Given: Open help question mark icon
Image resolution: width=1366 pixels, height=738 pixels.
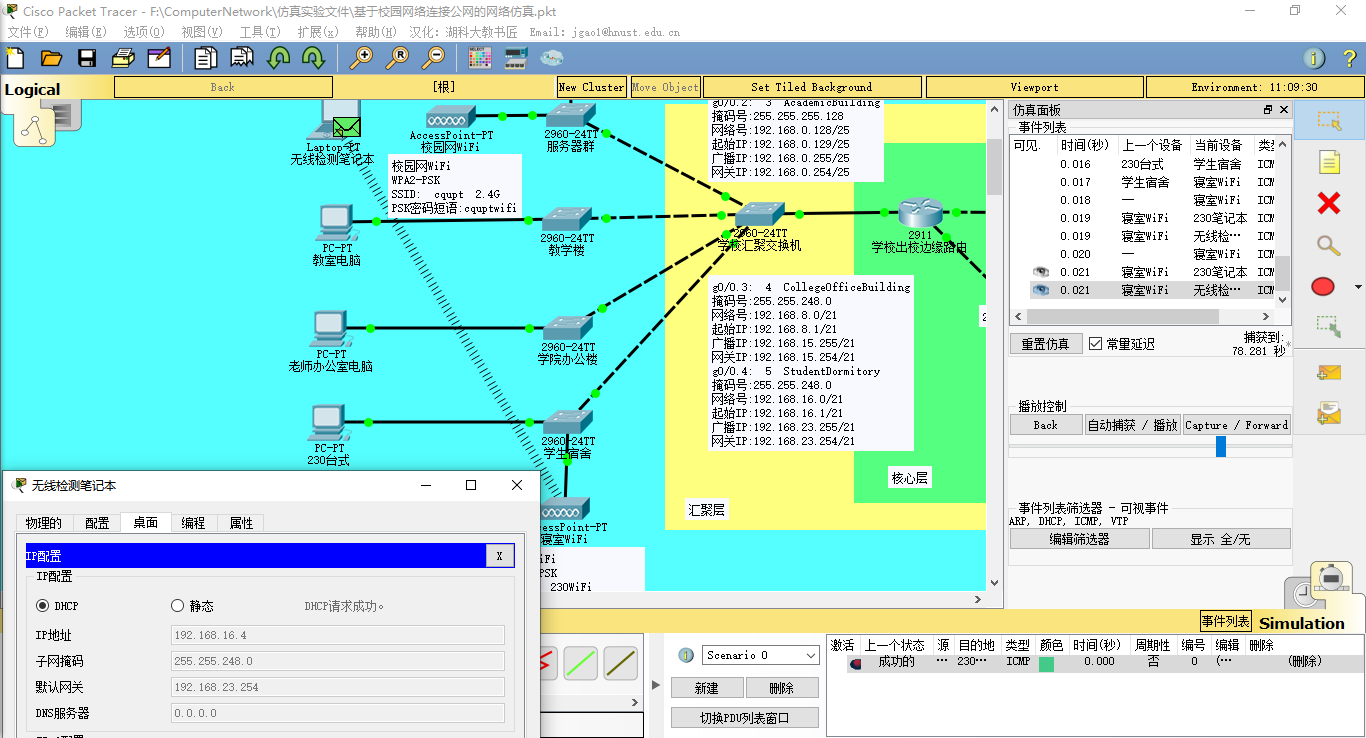Looking at the screenshot, I should 1348,58.
